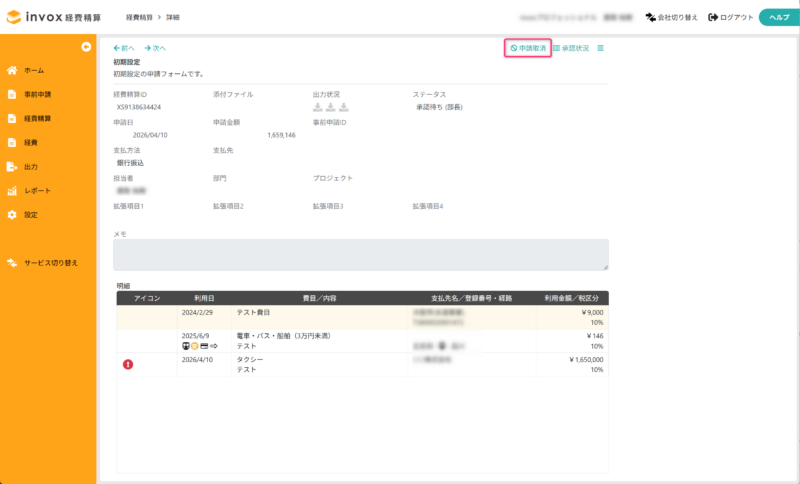Open 設定 with the gear icon

[x=22, y=215]
